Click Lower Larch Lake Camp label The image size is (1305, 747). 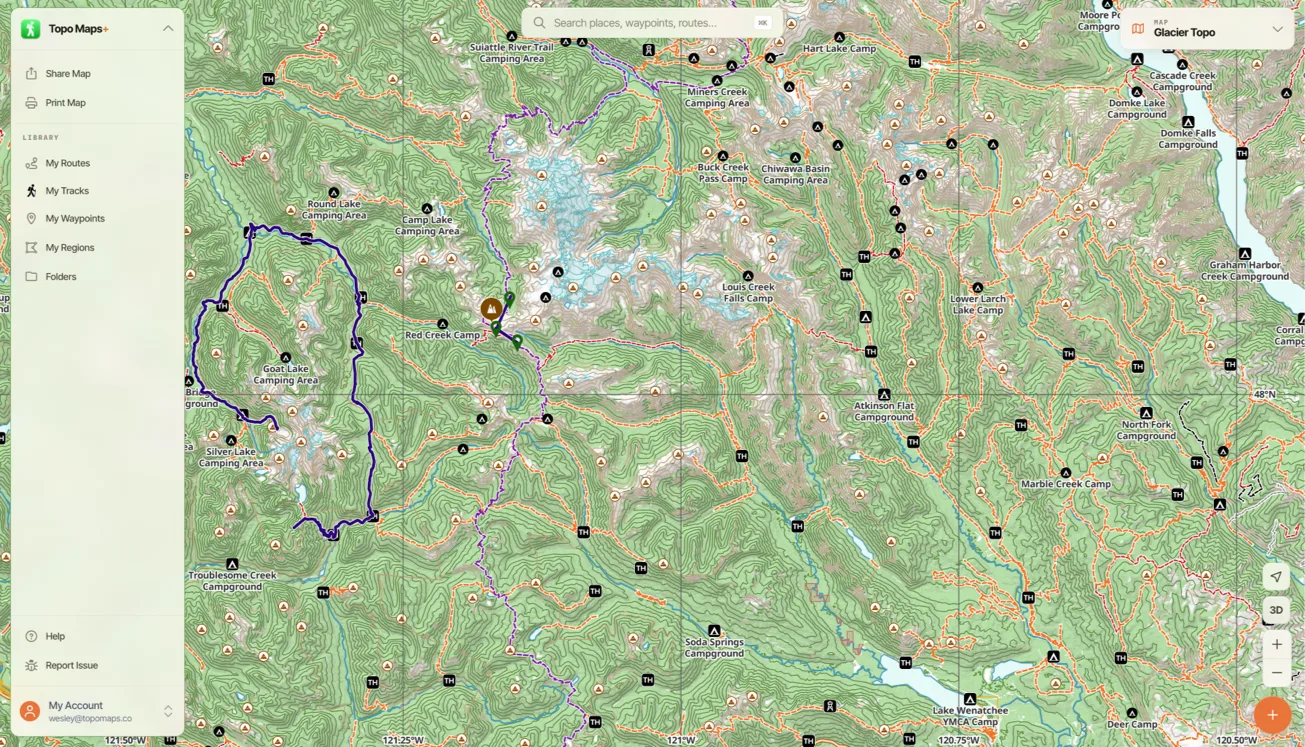click(978, 304)
